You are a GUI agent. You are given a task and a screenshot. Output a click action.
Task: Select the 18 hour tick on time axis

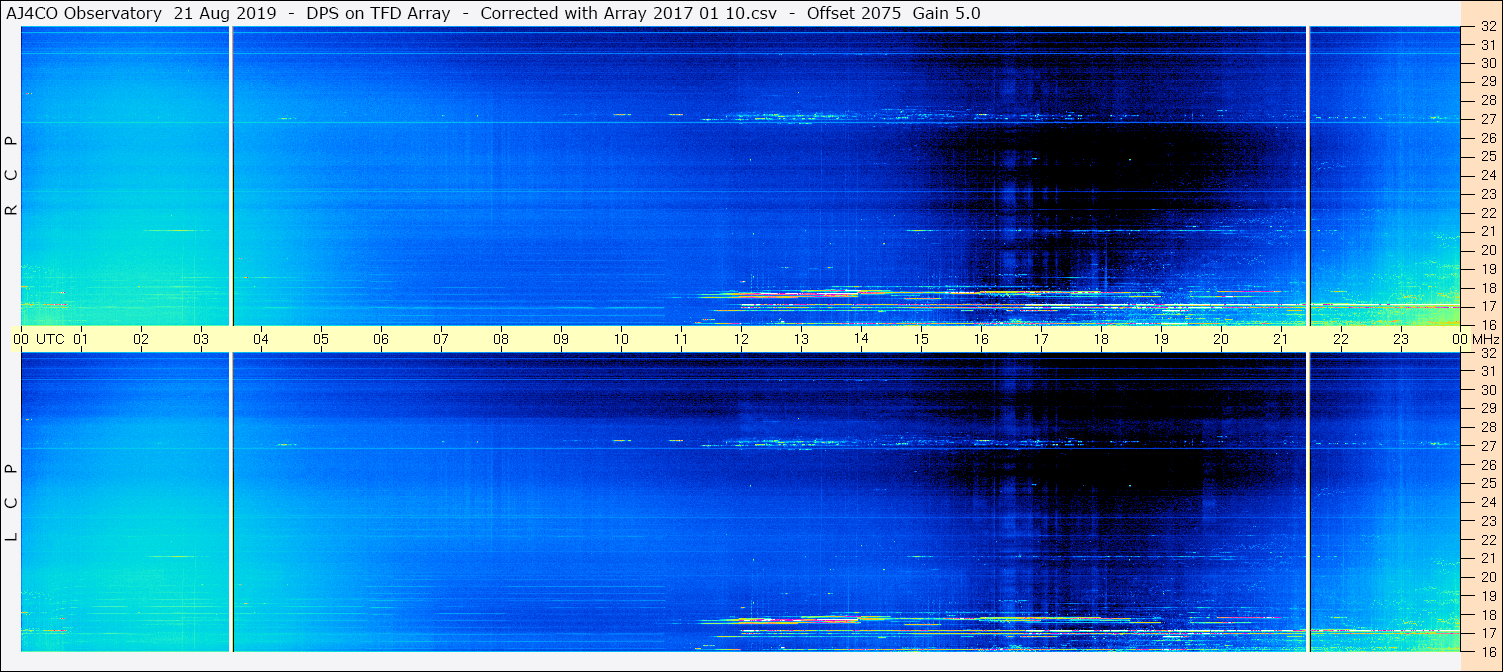[x=1101, y=339]
